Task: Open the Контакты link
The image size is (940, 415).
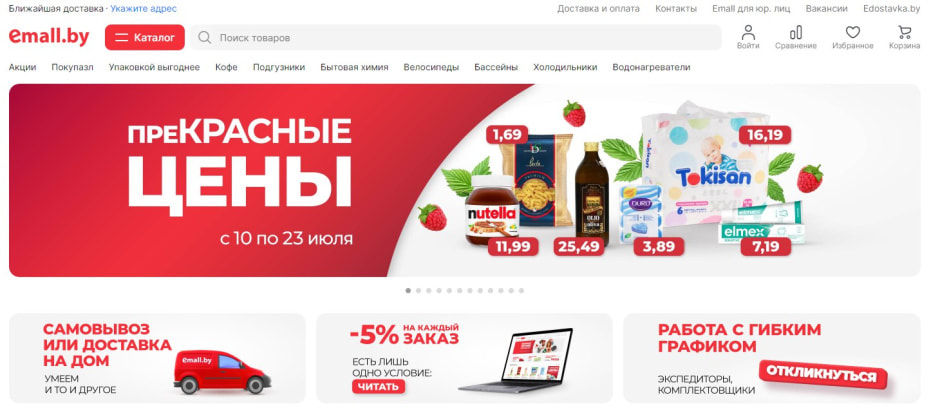Action: (x=676, y=9)
